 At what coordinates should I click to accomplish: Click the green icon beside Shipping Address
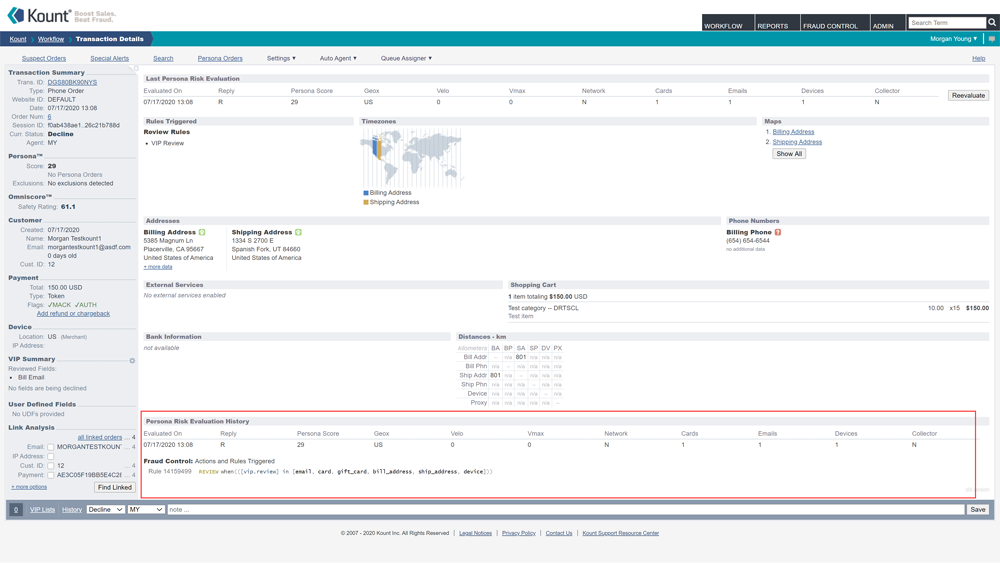298,232
